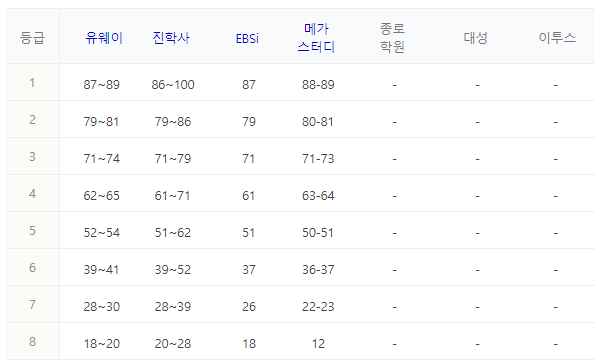Select the 대성 column header

tap(475, 38)
